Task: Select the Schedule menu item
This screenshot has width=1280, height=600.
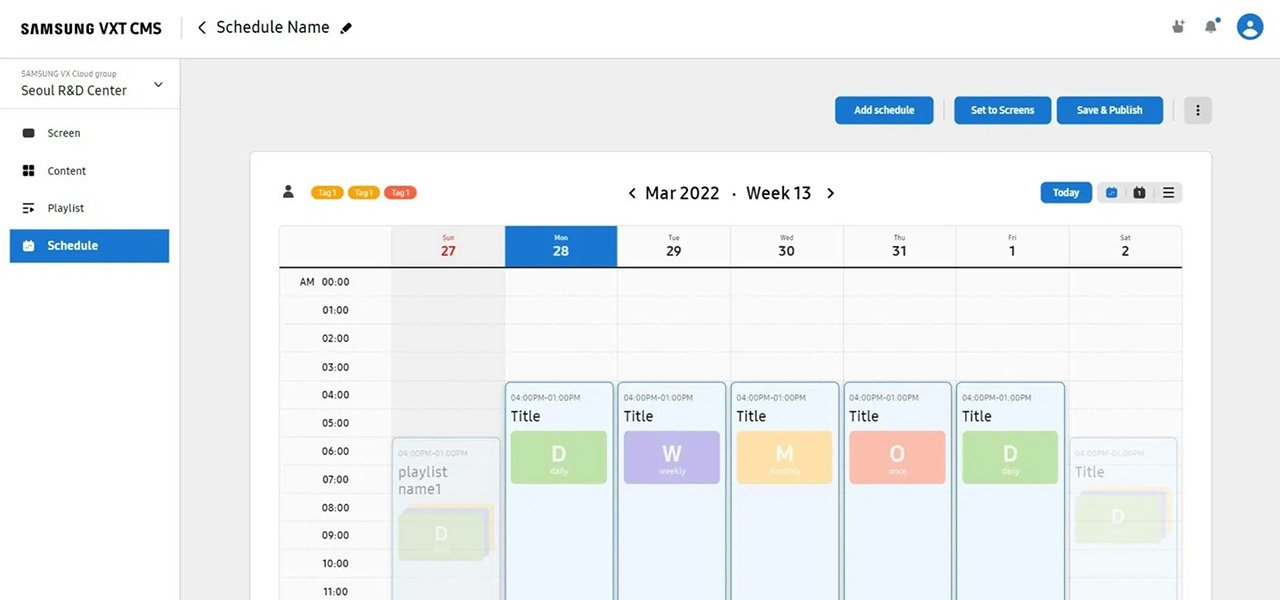Action: (90, 246)
